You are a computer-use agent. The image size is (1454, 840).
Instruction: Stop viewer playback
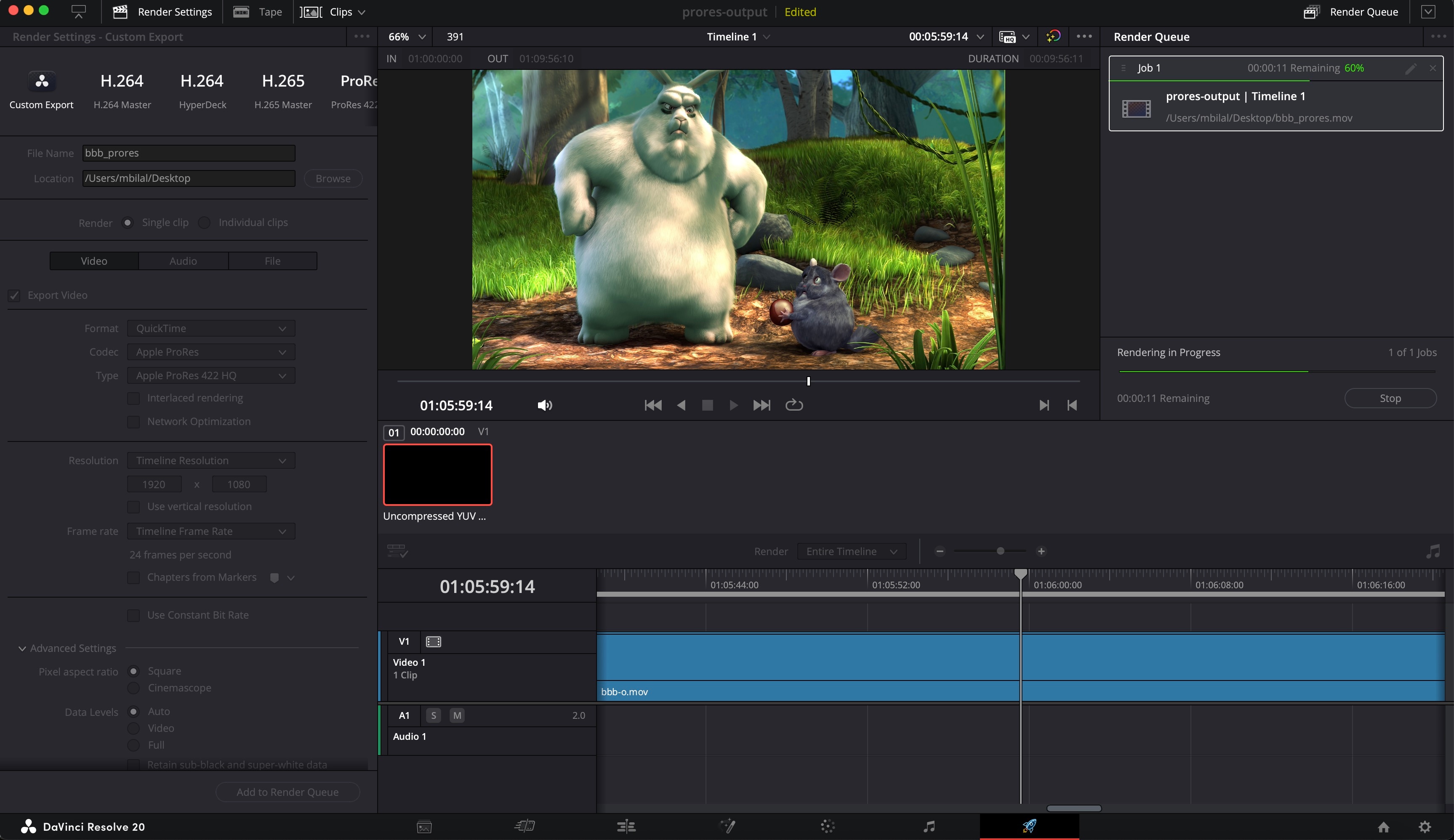pyautogui.click(x=707, y=406)
